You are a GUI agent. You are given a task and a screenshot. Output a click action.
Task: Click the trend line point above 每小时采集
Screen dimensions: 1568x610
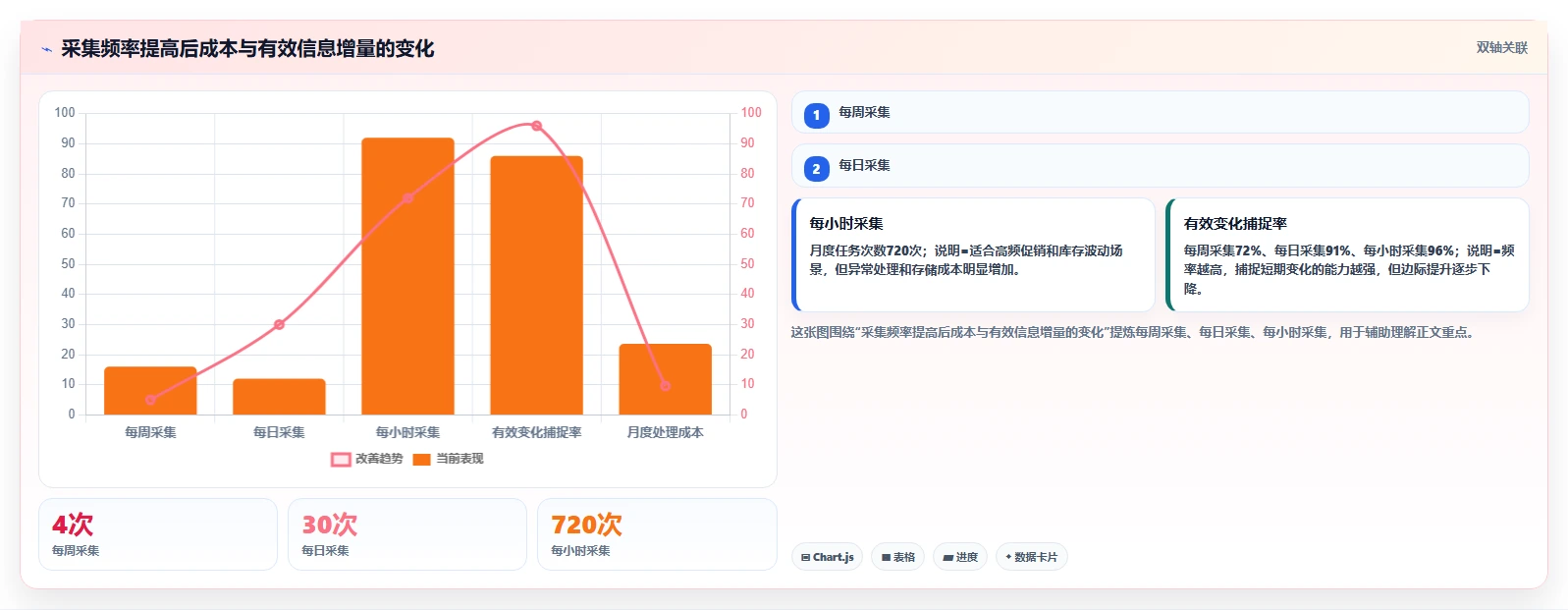coord(407,198)
